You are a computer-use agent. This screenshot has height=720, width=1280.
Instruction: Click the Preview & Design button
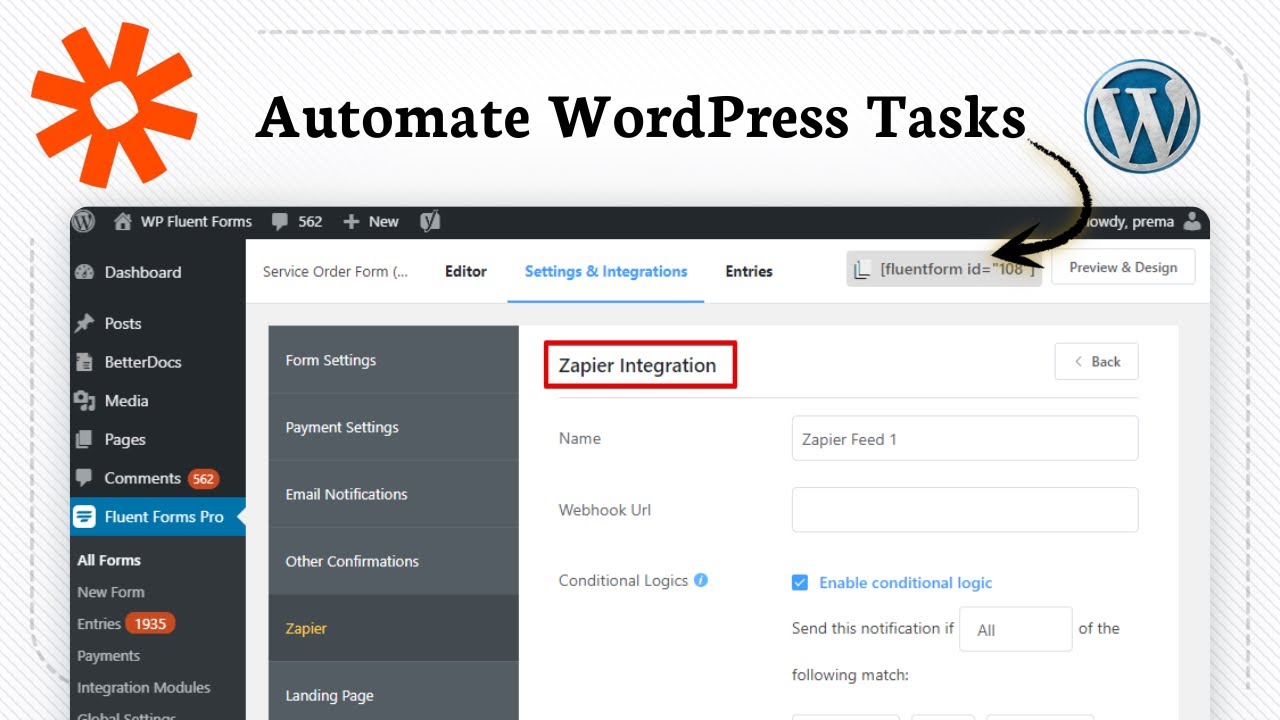[1123, 267]
